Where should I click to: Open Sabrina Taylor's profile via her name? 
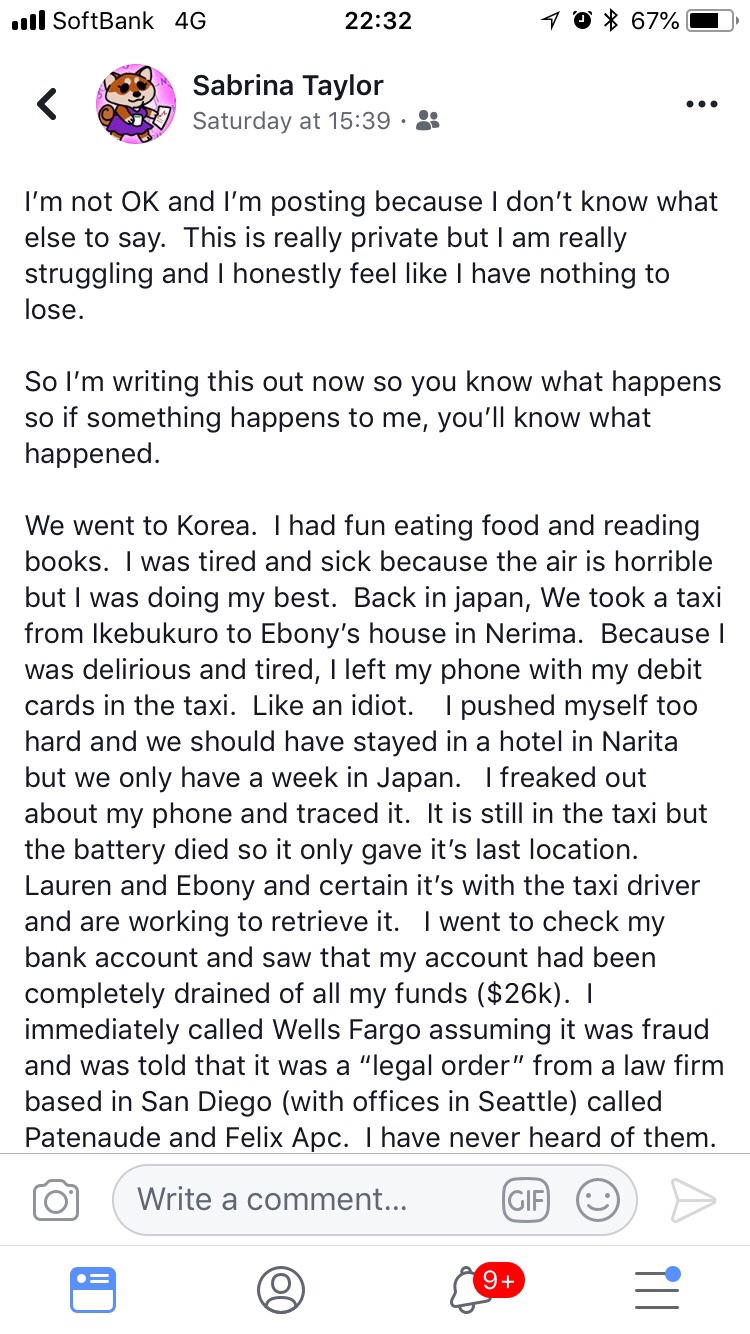pyautogui.click(x=288, y=85)
